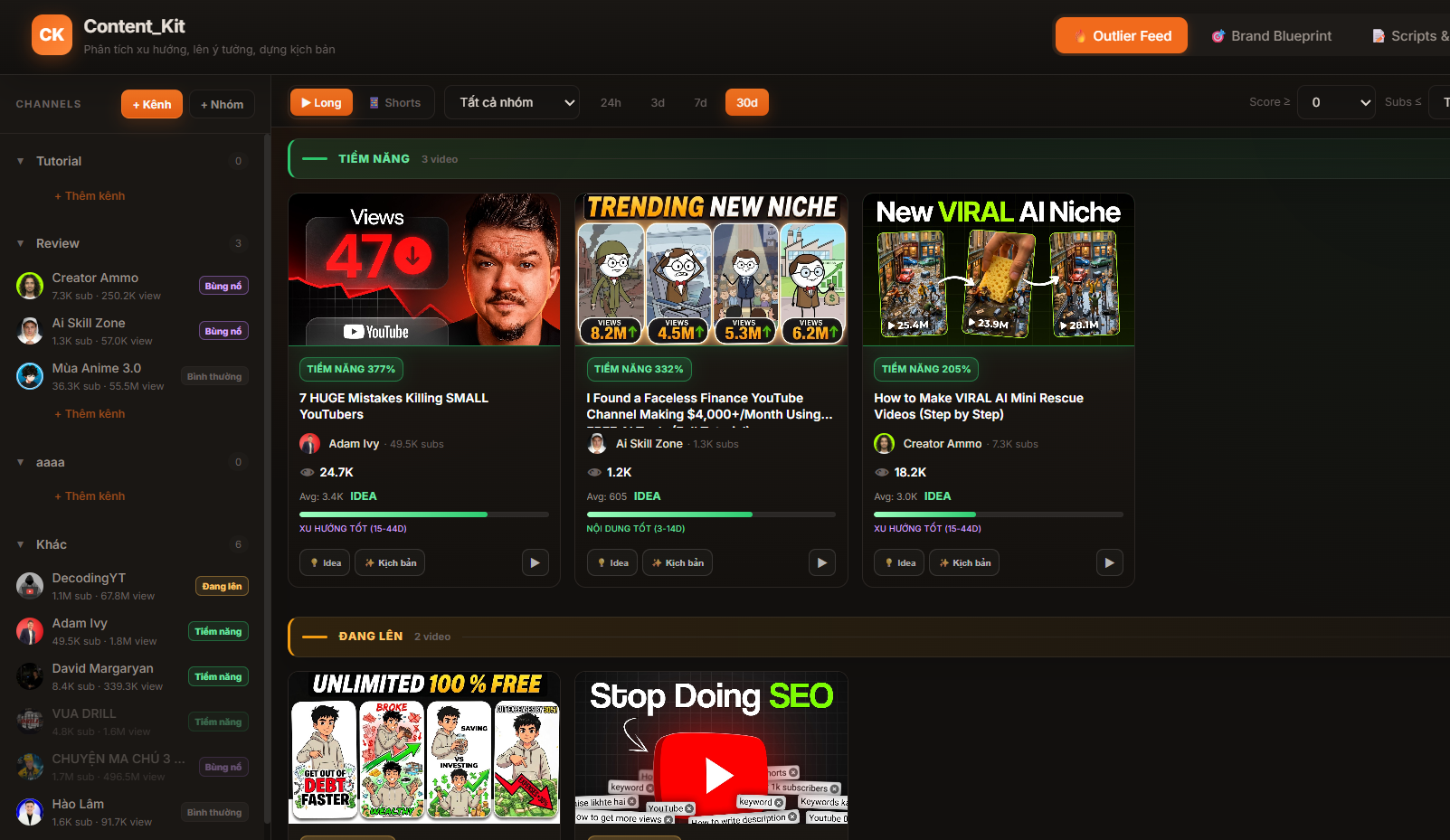Choose the 30d time range
1450x840 pixels.
click(747, 103)
